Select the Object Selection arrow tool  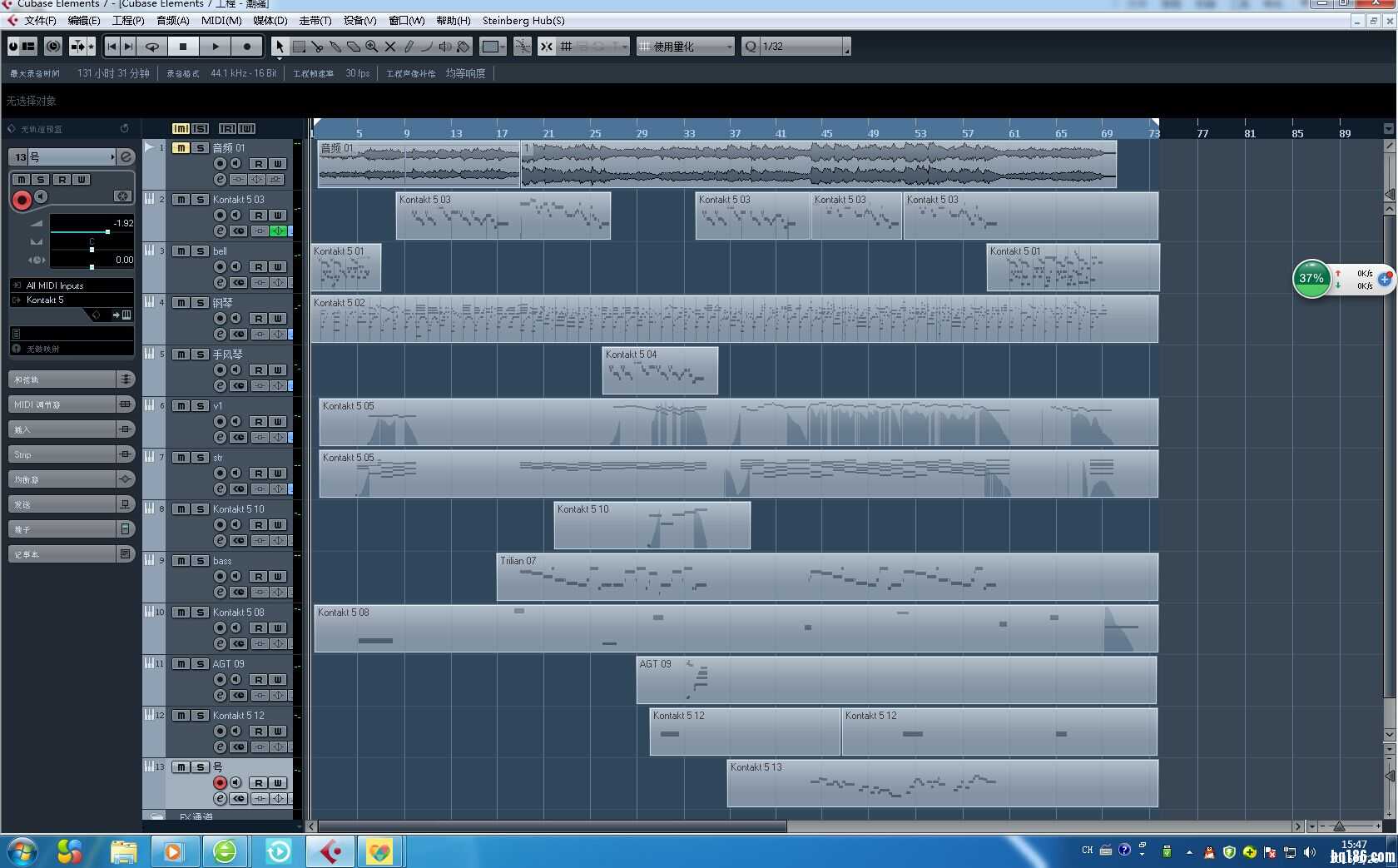click(280, 47)
